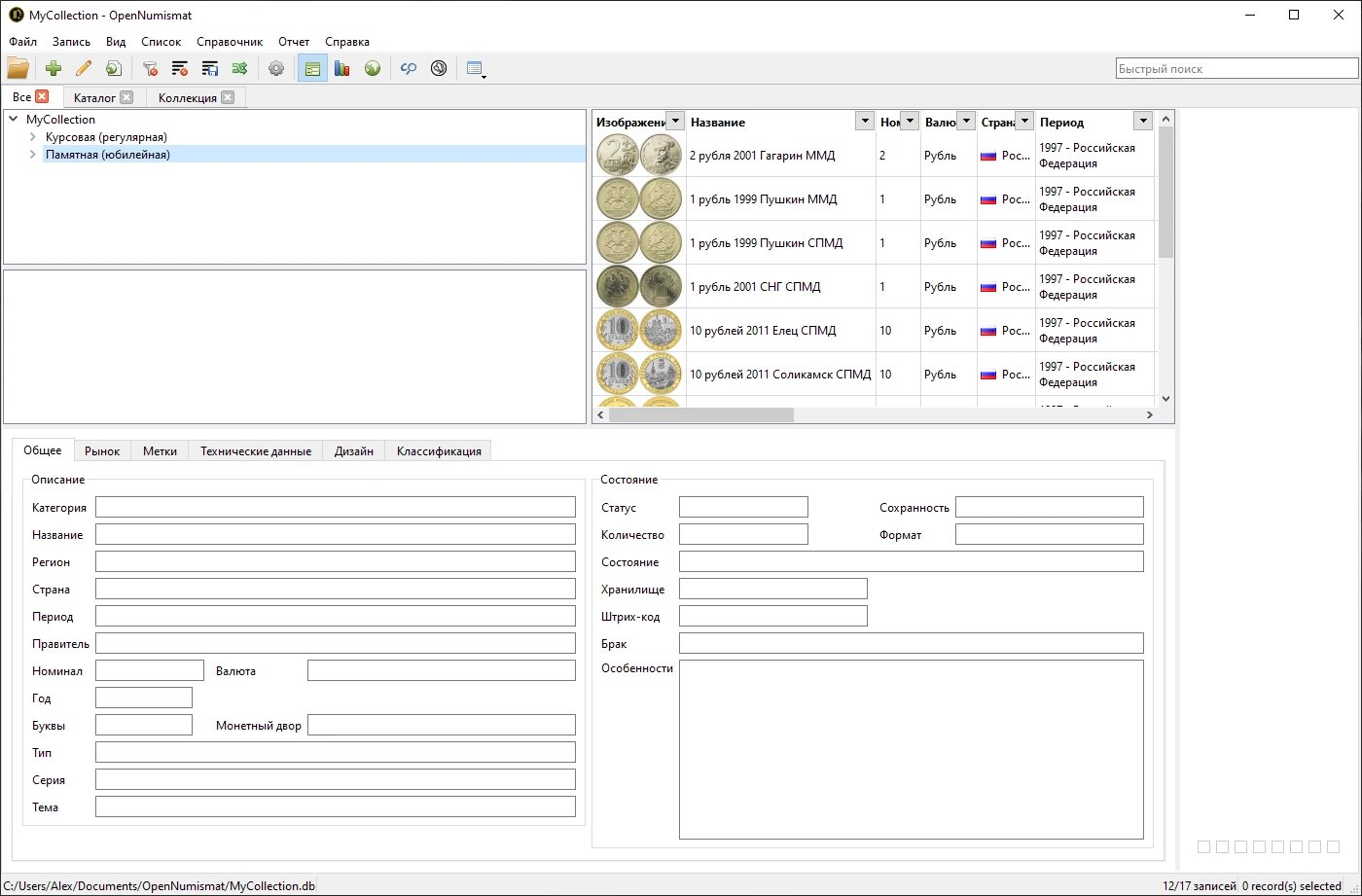Click the Особенности text area
Viewport: 1362px width, 896px height.
point(912,749)
